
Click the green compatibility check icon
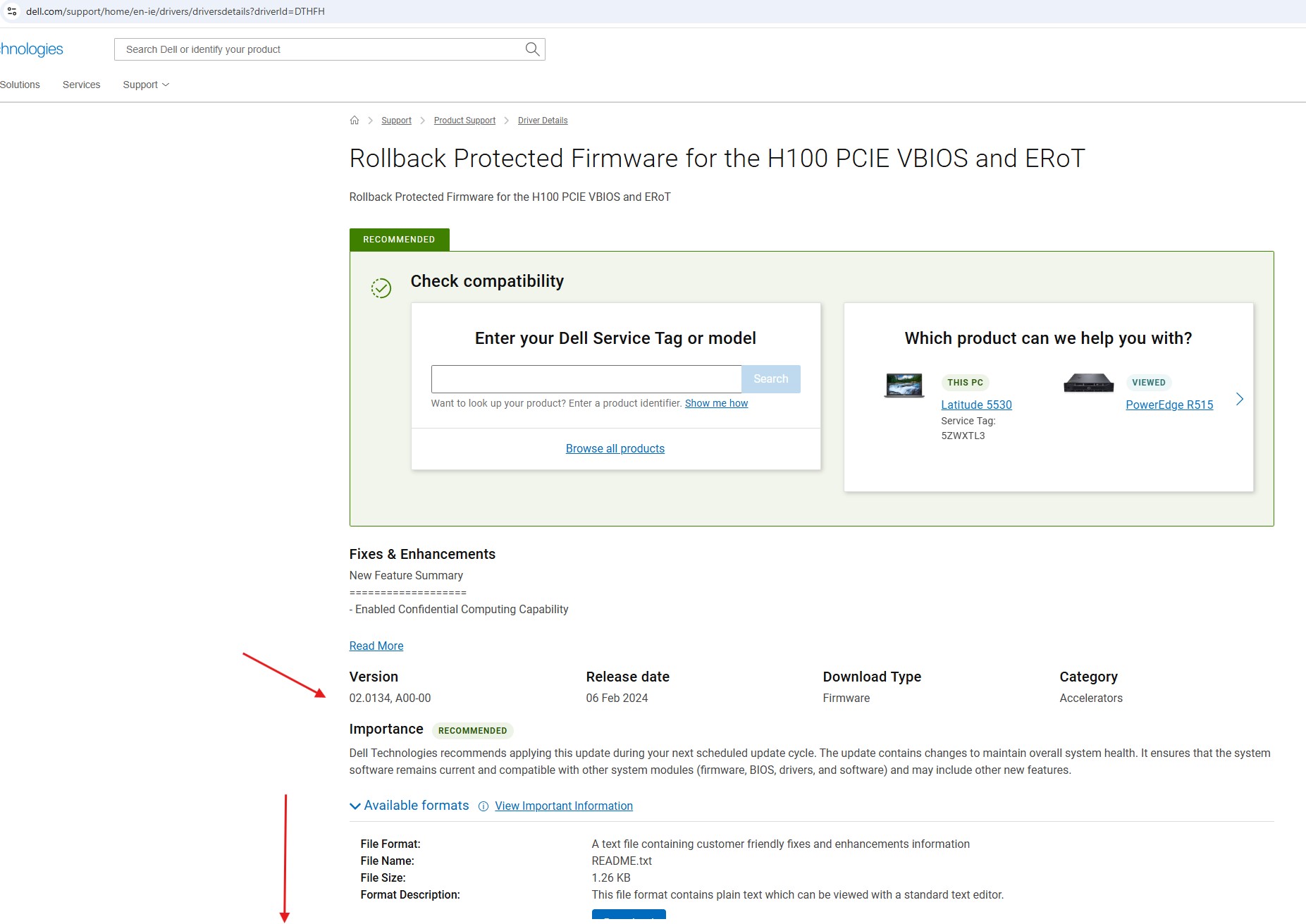tap(381, 288)
